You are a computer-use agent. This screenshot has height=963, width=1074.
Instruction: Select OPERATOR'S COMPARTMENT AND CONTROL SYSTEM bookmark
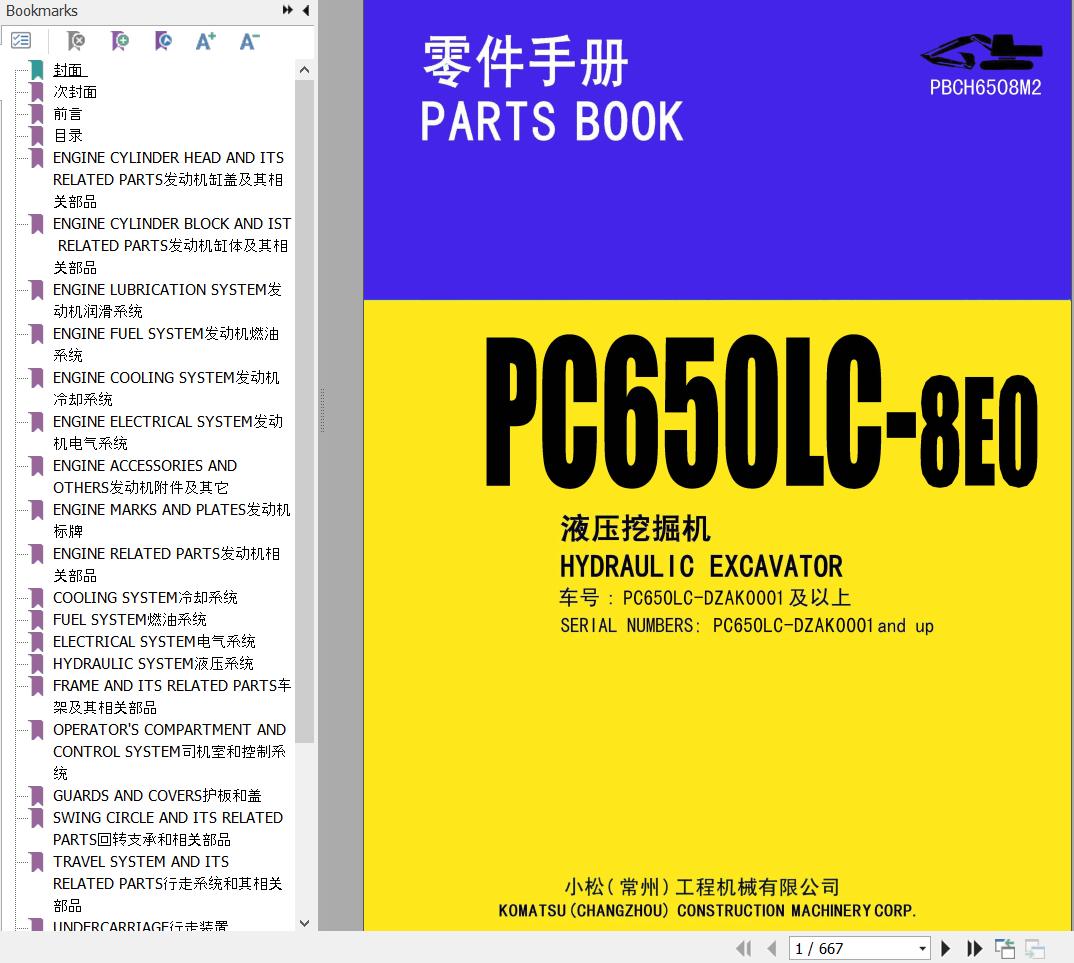pos(170,751)
